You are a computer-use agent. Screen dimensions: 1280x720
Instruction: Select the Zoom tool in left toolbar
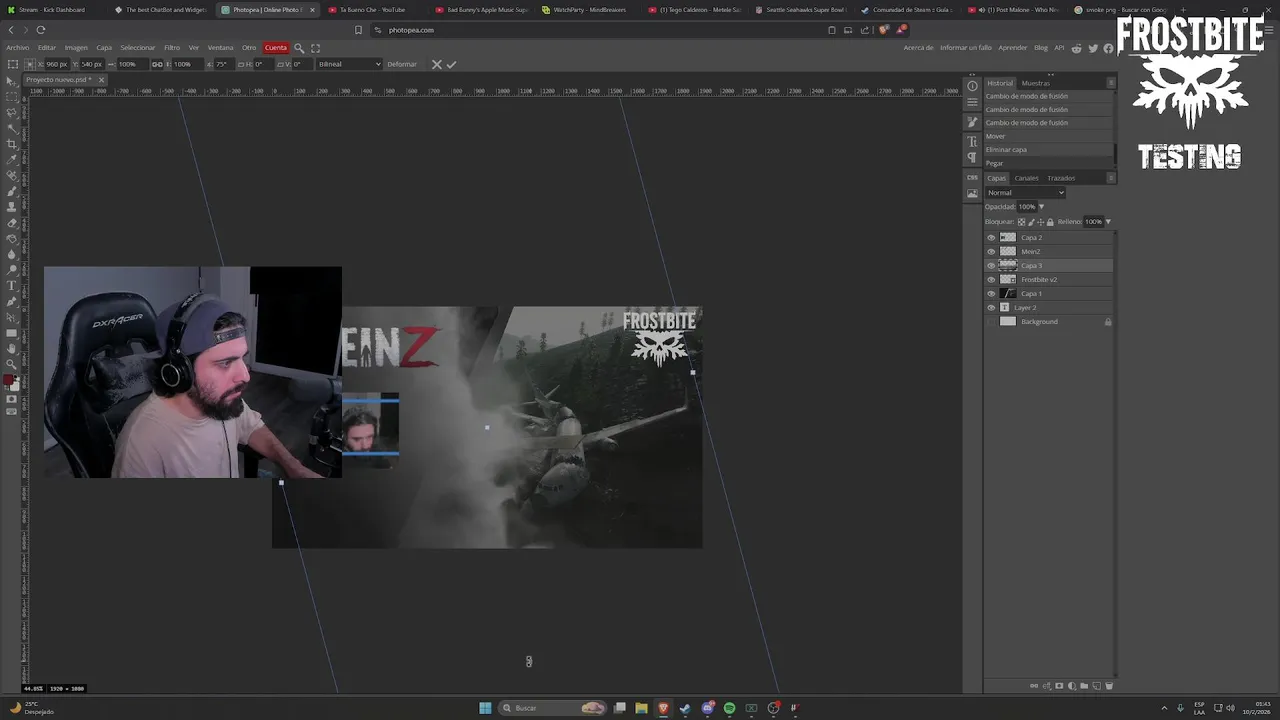point(12,363)
